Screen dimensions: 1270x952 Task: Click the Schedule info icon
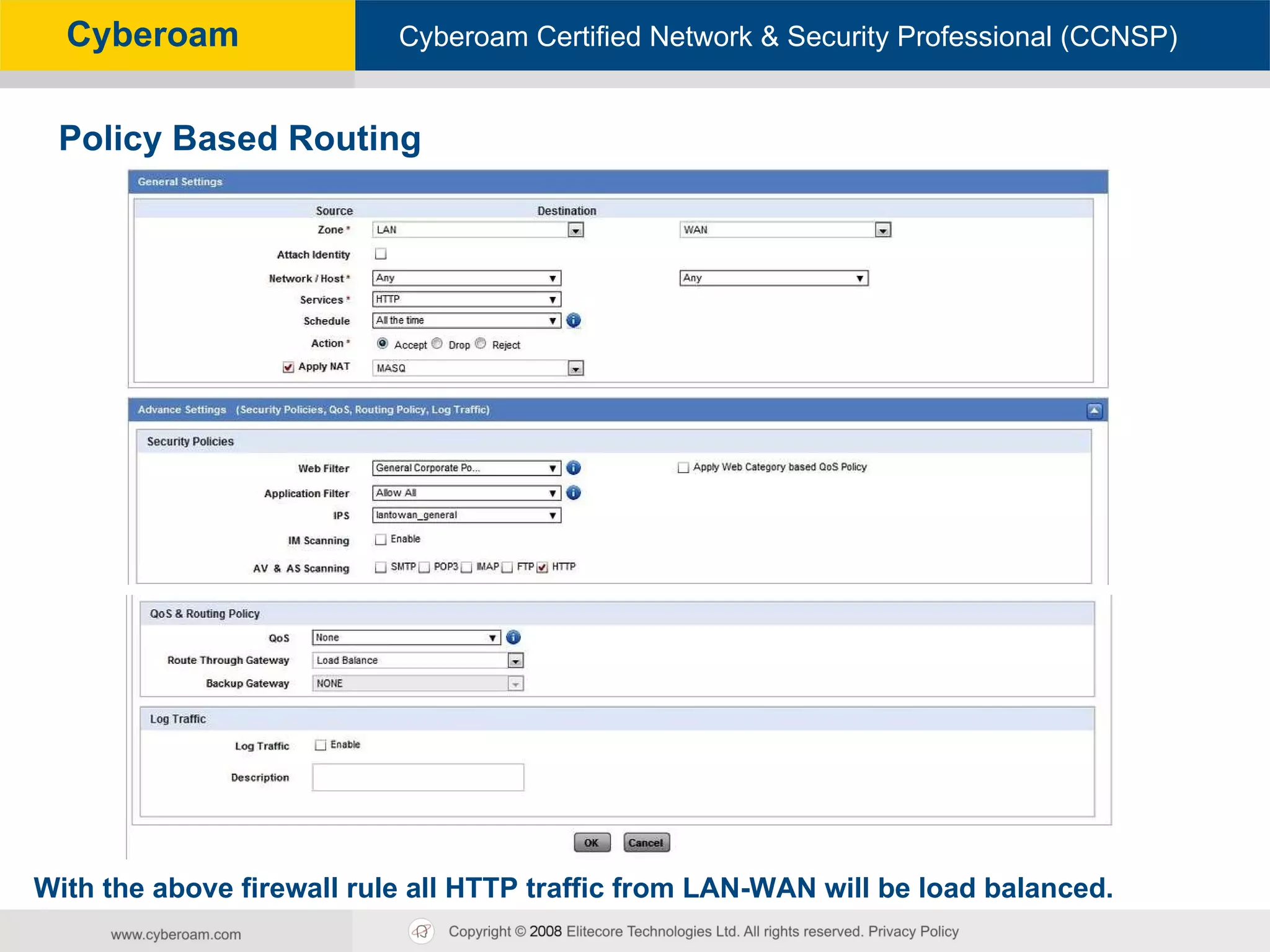[x=574, y=320]
